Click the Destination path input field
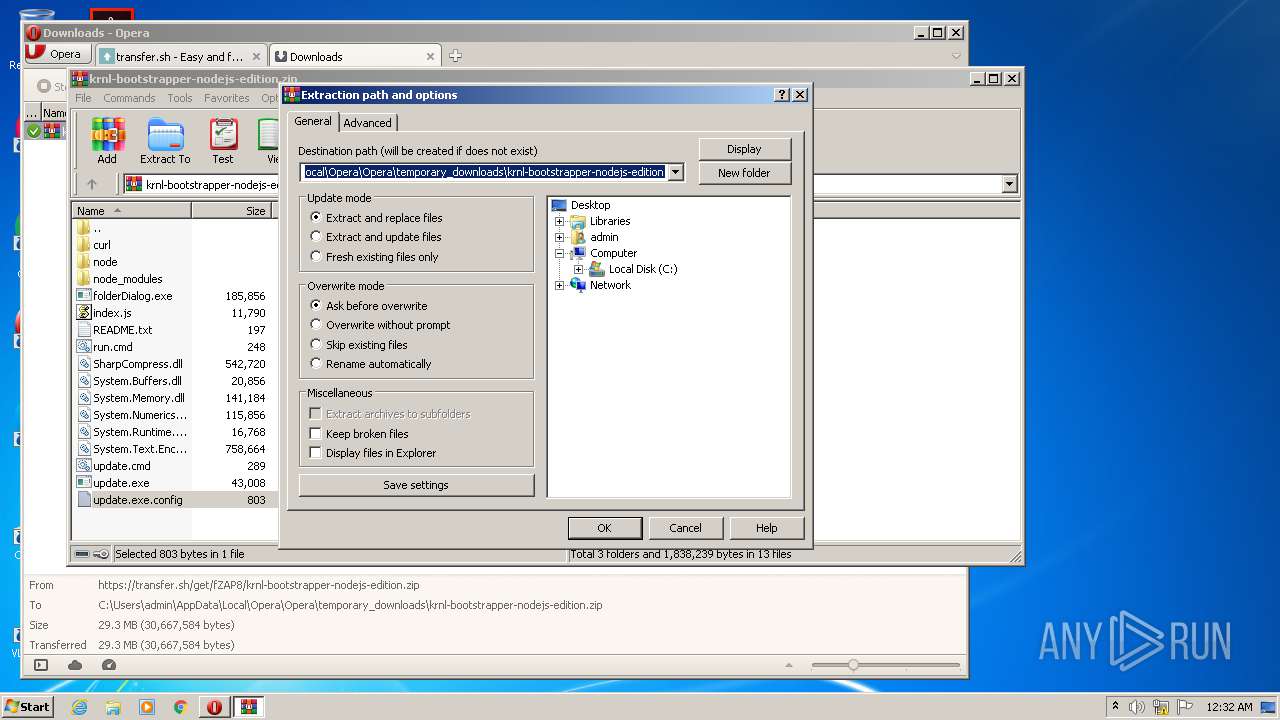1280x720 pixels. click(x=484, y=172)
